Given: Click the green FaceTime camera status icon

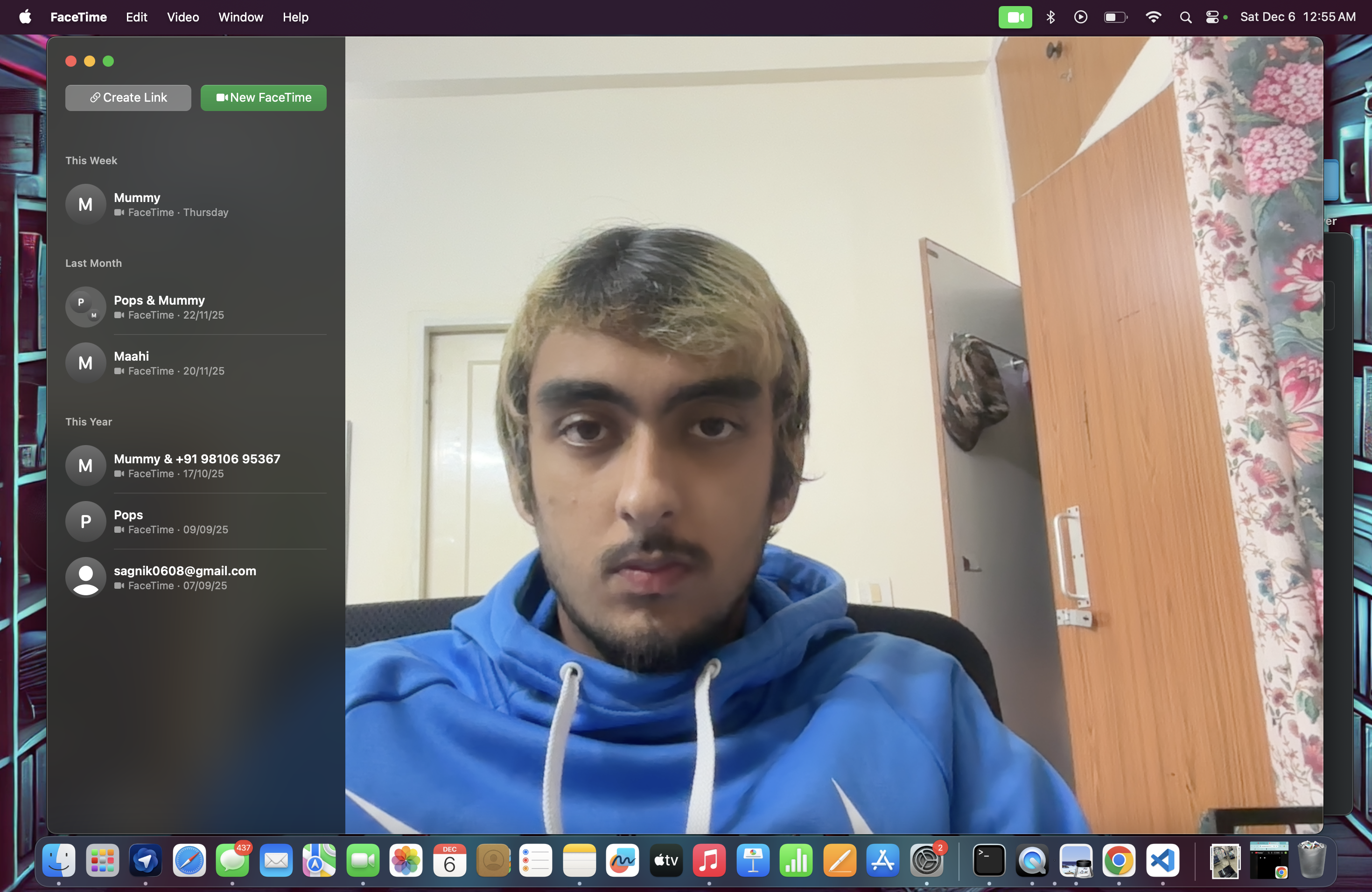Looking at the screenshot, I should (x=1015, y=17).
